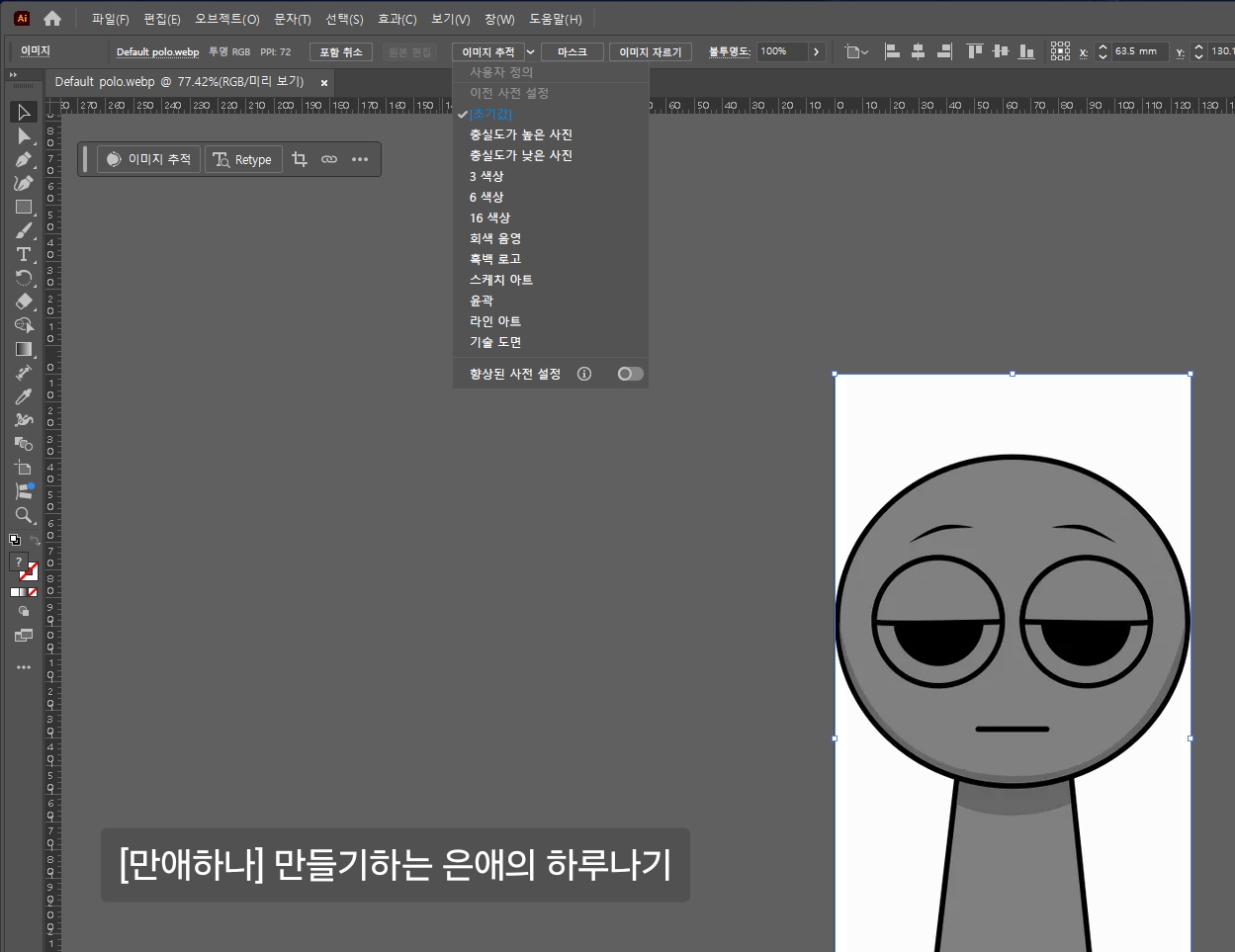This screenshot has height=952, width=1235.
Task: Click horizontal align right icon
Action: pos(944,51)
